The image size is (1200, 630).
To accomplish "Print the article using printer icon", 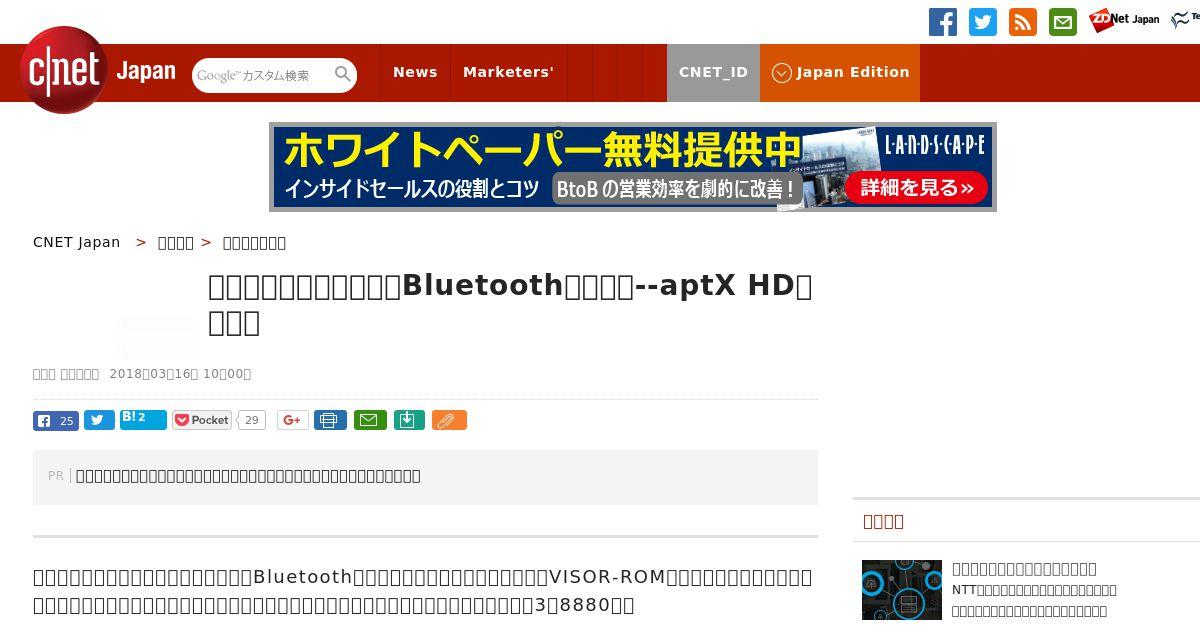I will (330, 420).
